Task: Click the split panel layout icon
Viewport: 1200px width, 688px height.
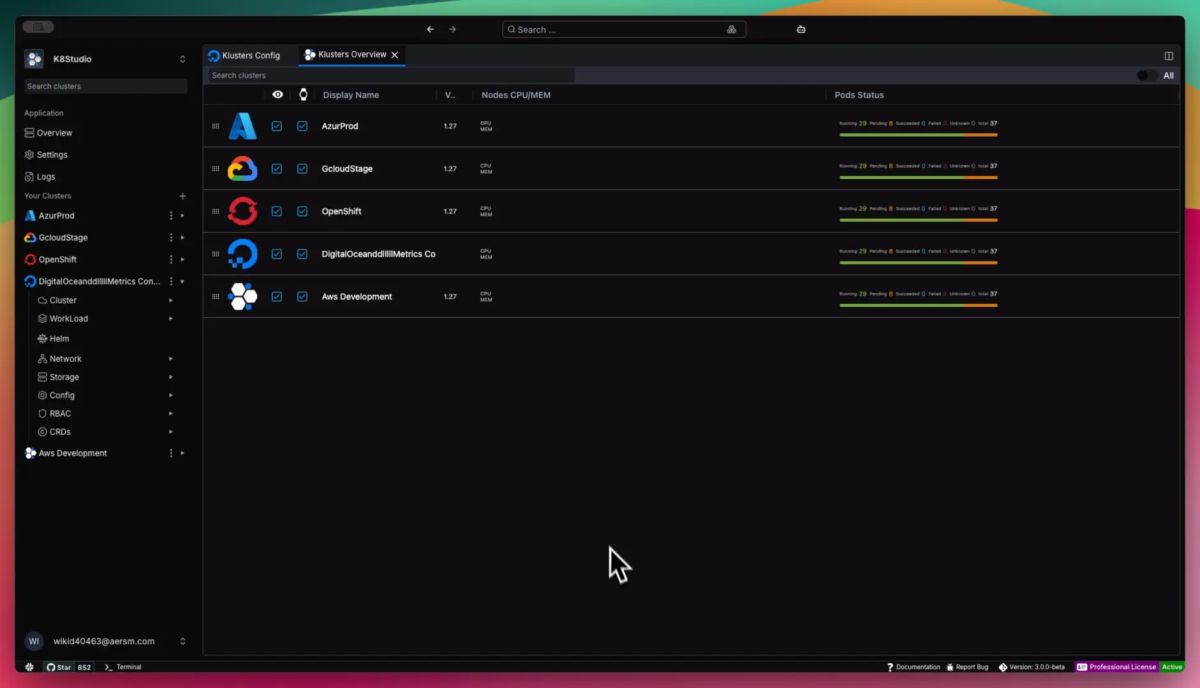Action: [1169, 56]
